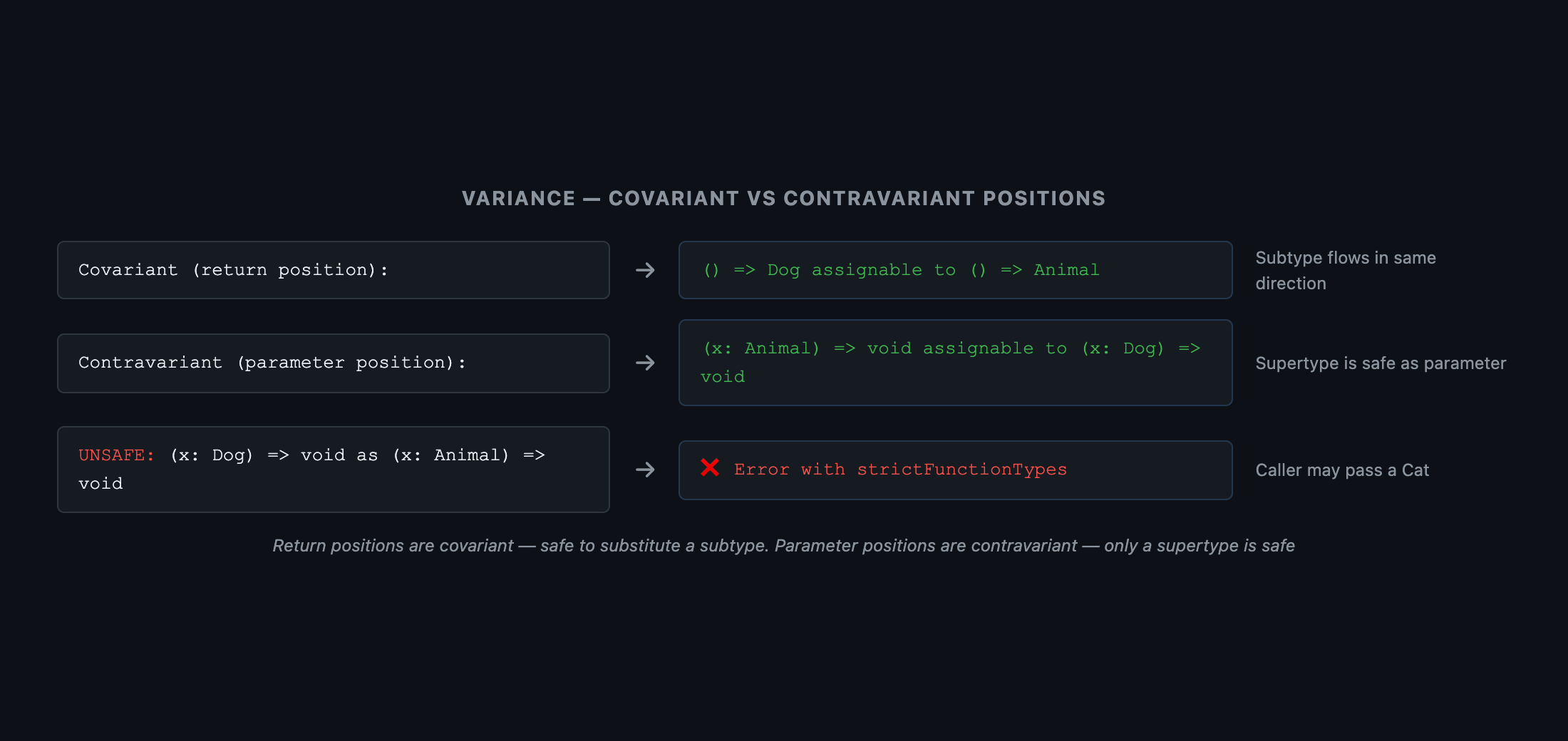This screenshot has width=1568, height=741.
Task: Click the arrow after the UNSAFE box
Action: click(645, 470)
